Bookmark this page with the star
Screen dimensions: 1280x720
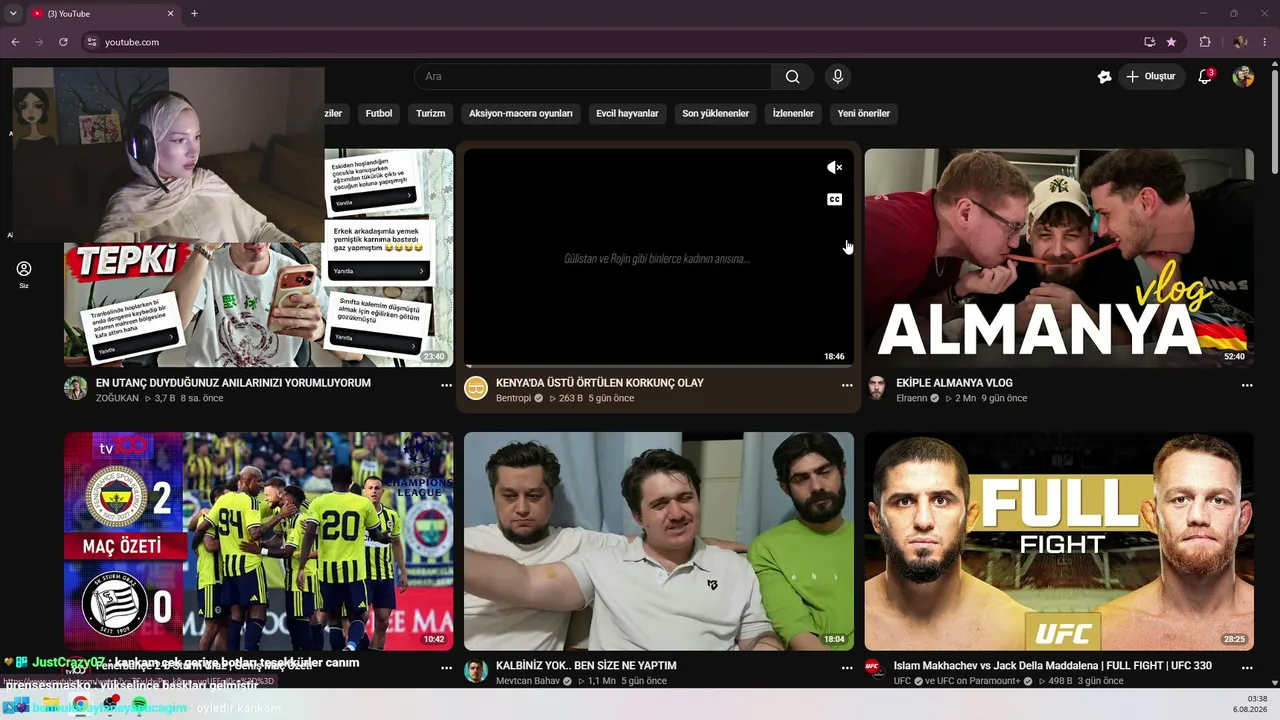click(1171, 42)
